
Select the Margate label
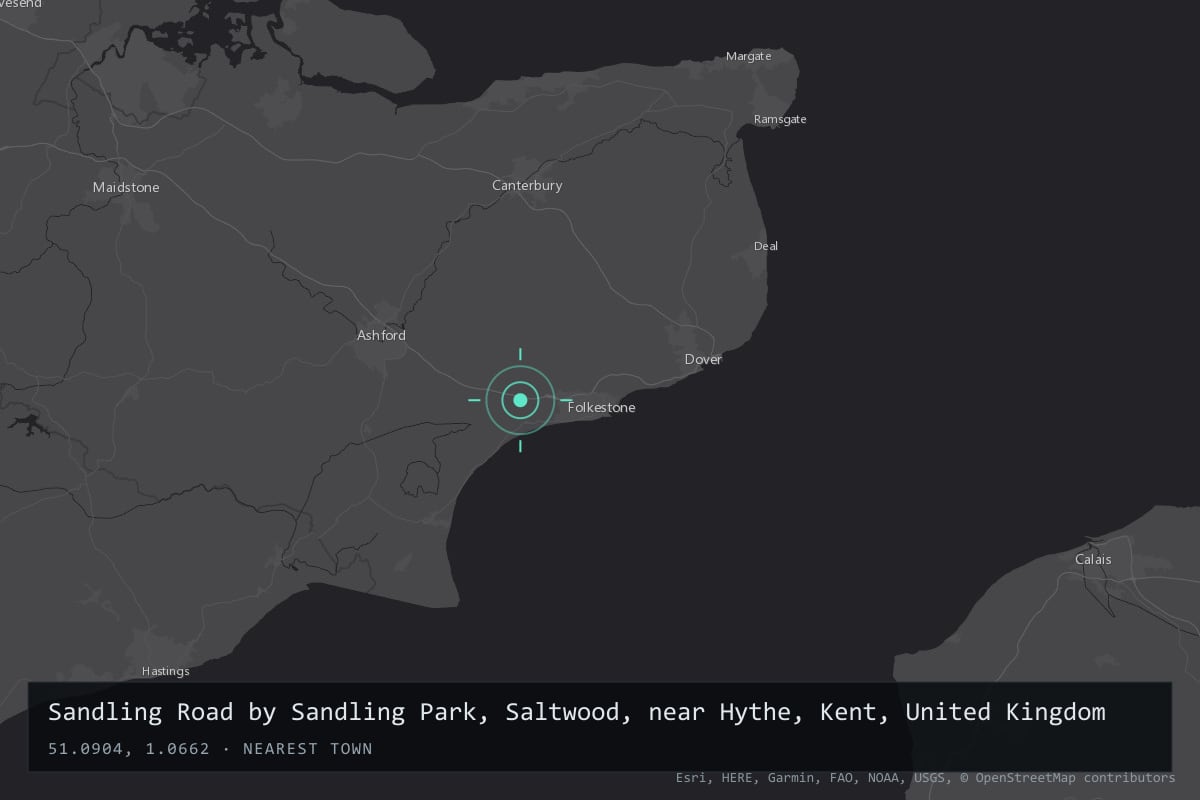point(749,56)
